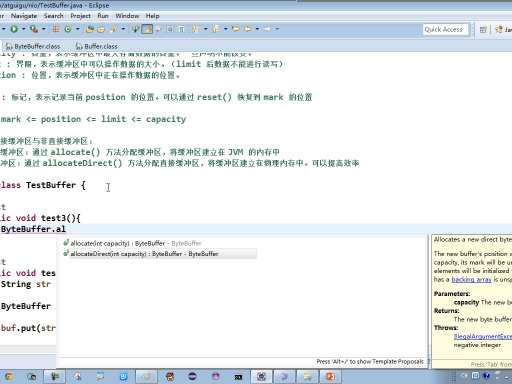Open the Search icon dropdown arrow

tap(123, 29)
